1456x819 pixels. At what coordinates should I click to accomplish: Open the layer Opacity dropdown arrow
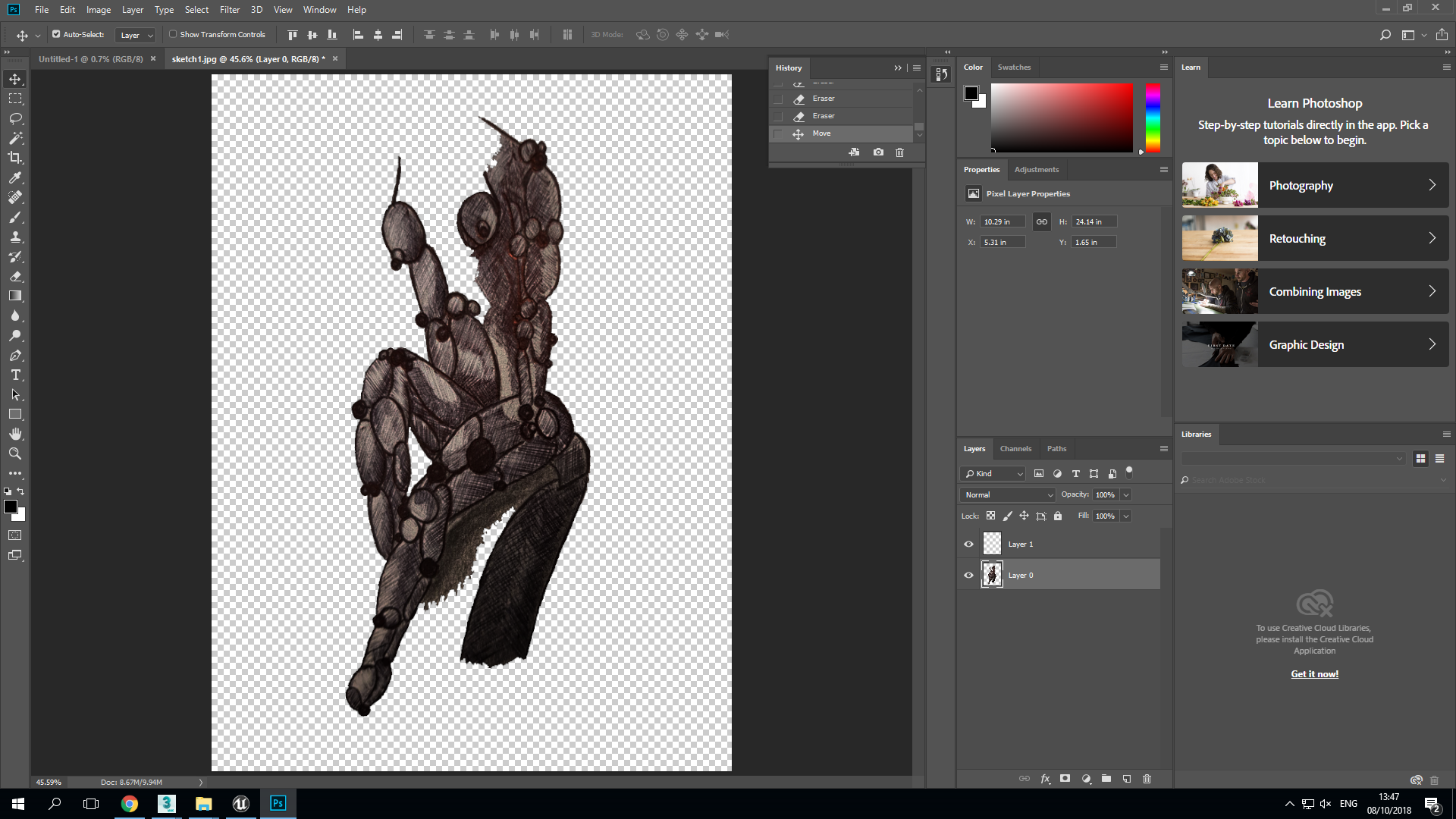tap(1126, 494)
